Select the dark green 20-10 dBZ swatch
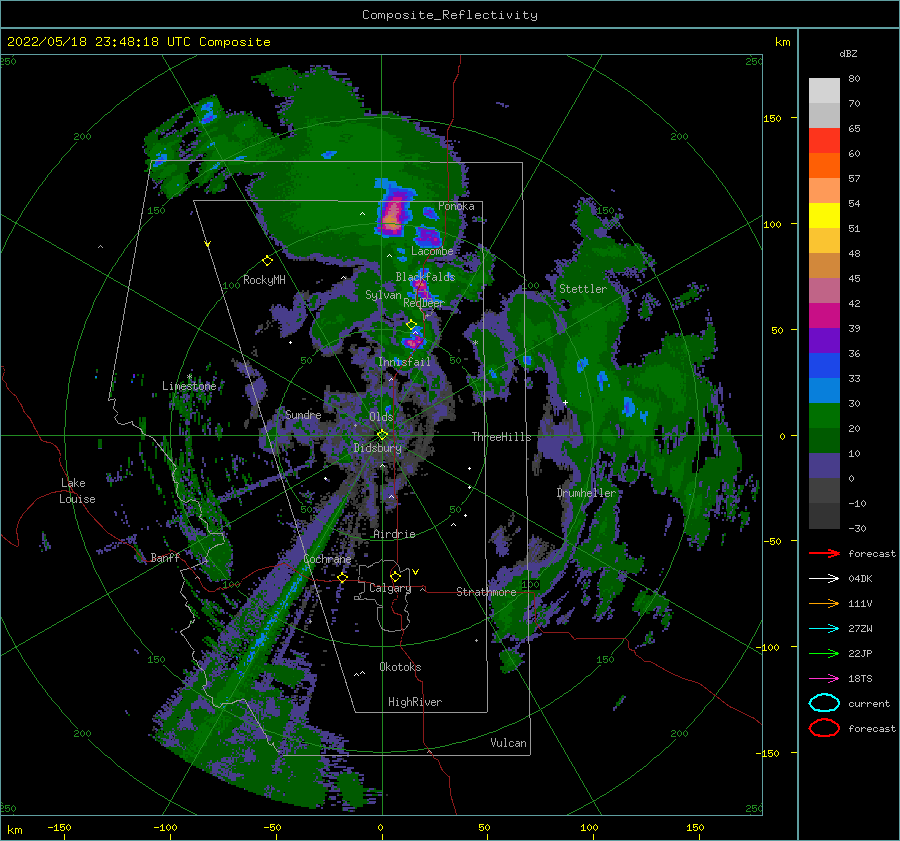 click(x=824, y=440)
